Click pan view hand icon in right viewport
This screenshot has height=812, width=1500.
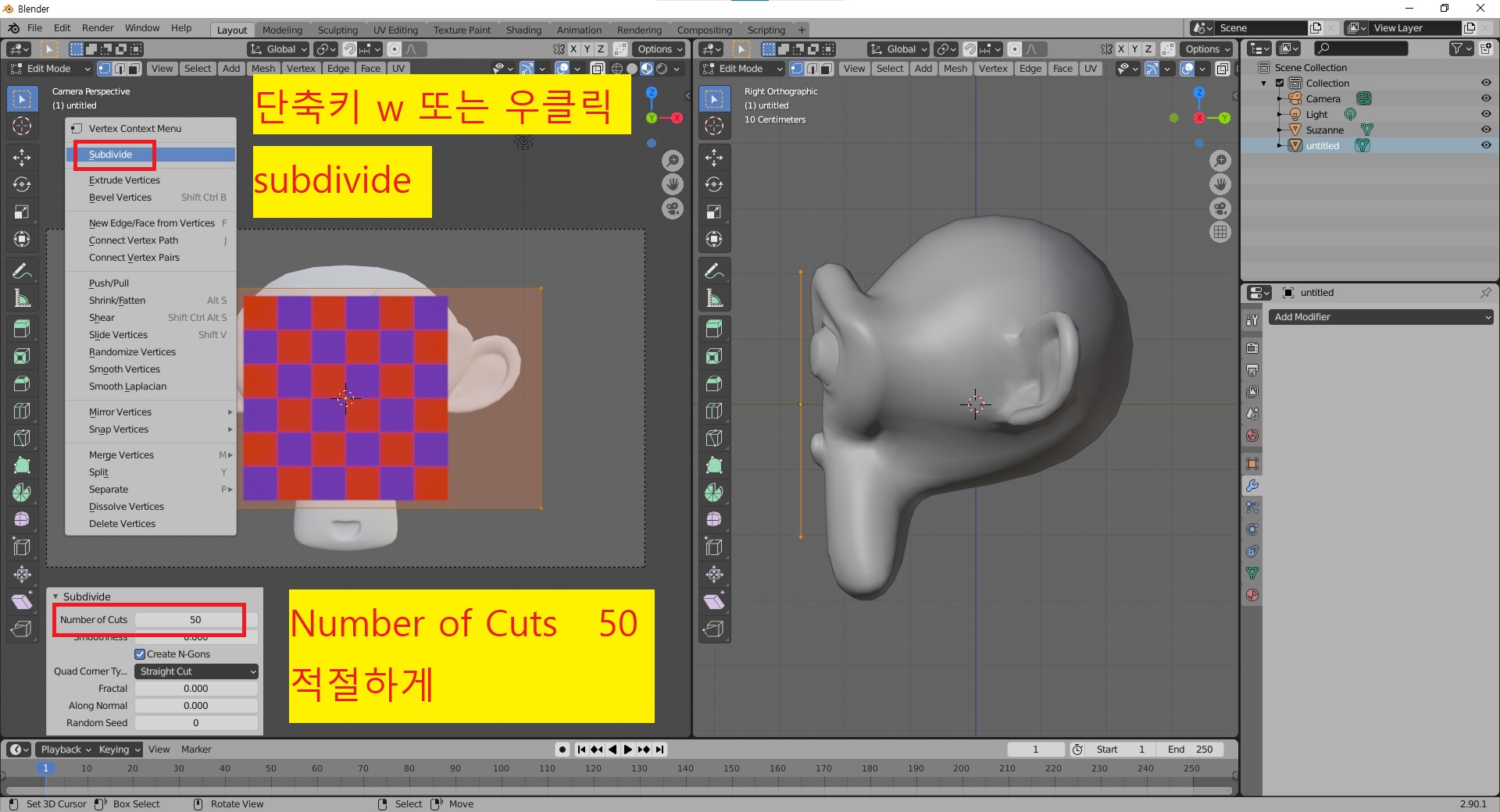coord(1220,184)
